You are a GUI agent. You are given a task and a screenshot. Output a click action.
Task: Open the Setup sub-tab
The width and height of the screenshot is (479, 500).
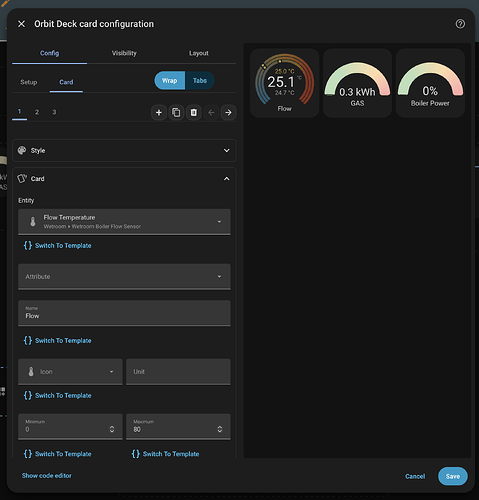pyautogui.click(x=29, y=82)
